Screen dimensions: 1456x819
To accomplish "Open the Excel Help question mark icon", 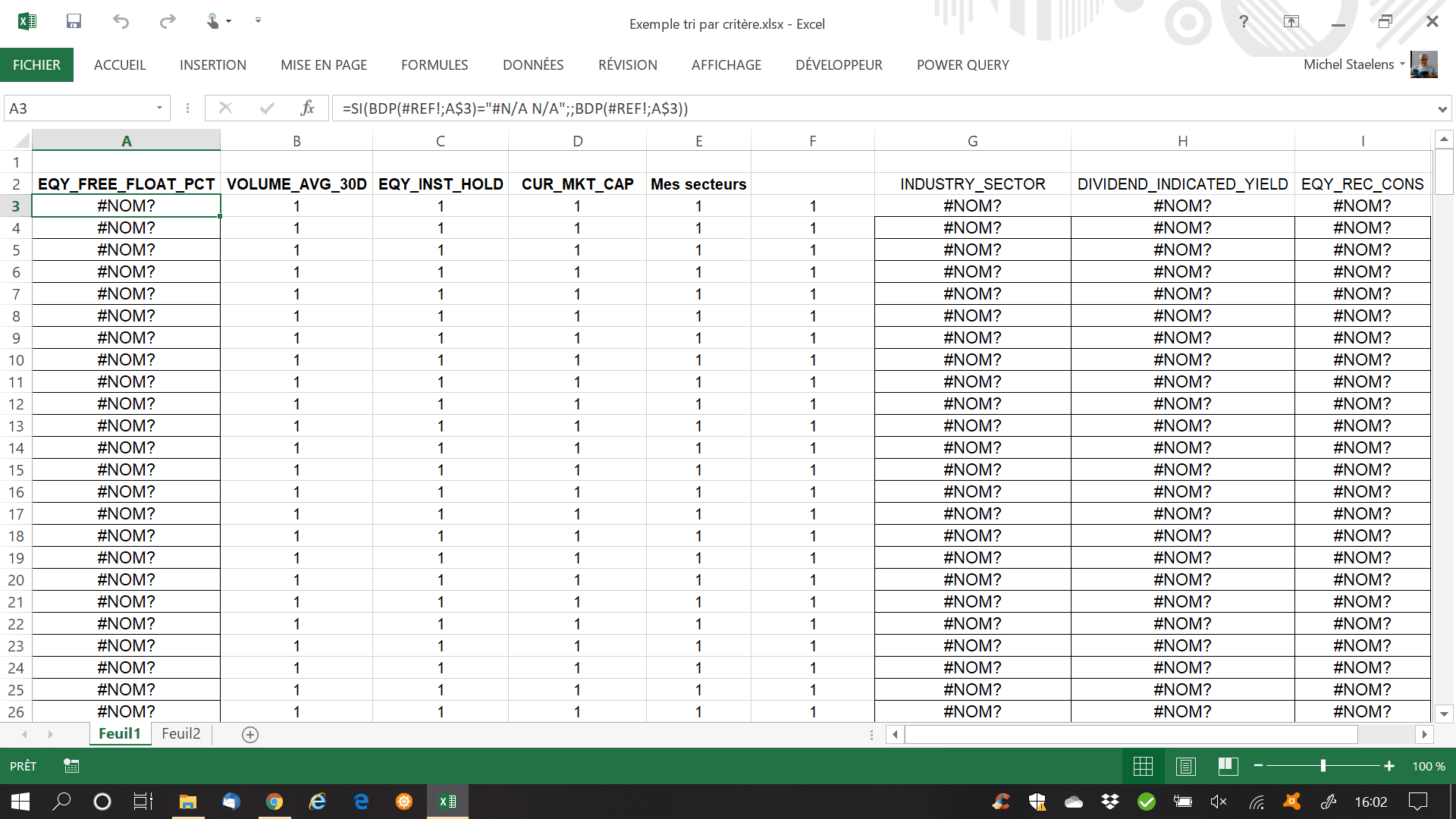I will (1244, 21).
